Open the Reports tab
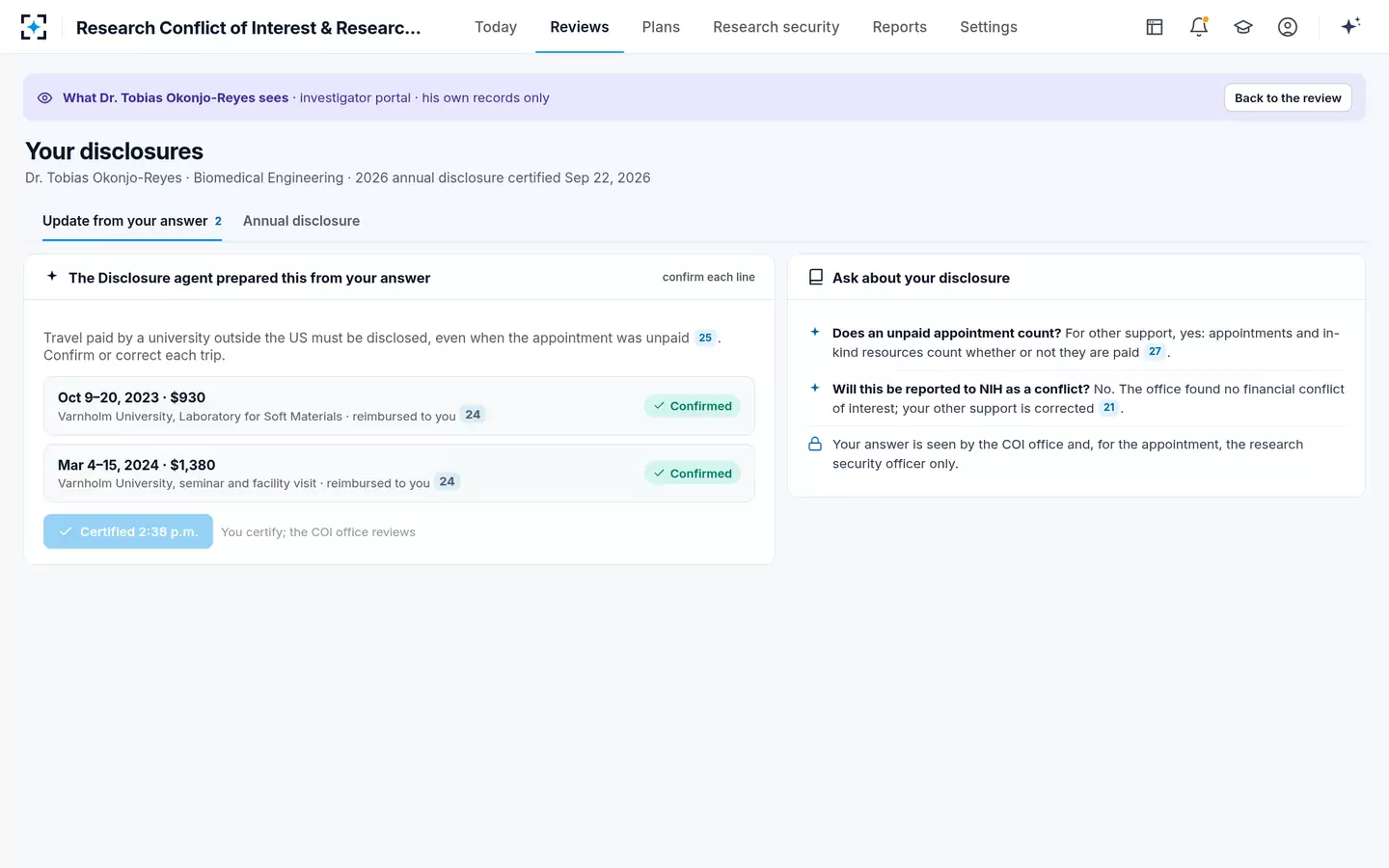1389x868 pixels. click(x=900, y=27)
